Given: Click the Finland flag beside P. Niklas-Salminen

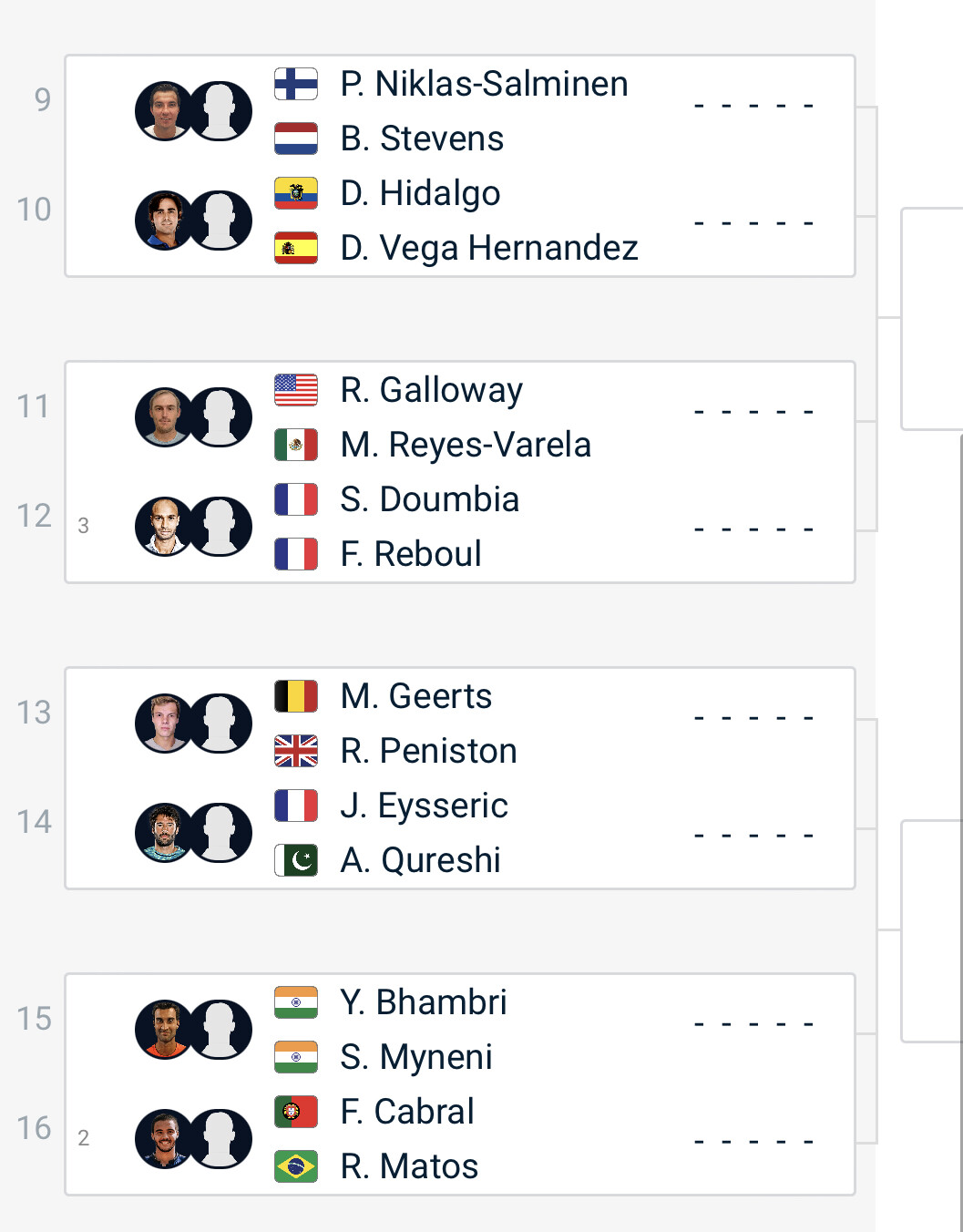Looking at the screenshot, I should click(x=296, y=84).
